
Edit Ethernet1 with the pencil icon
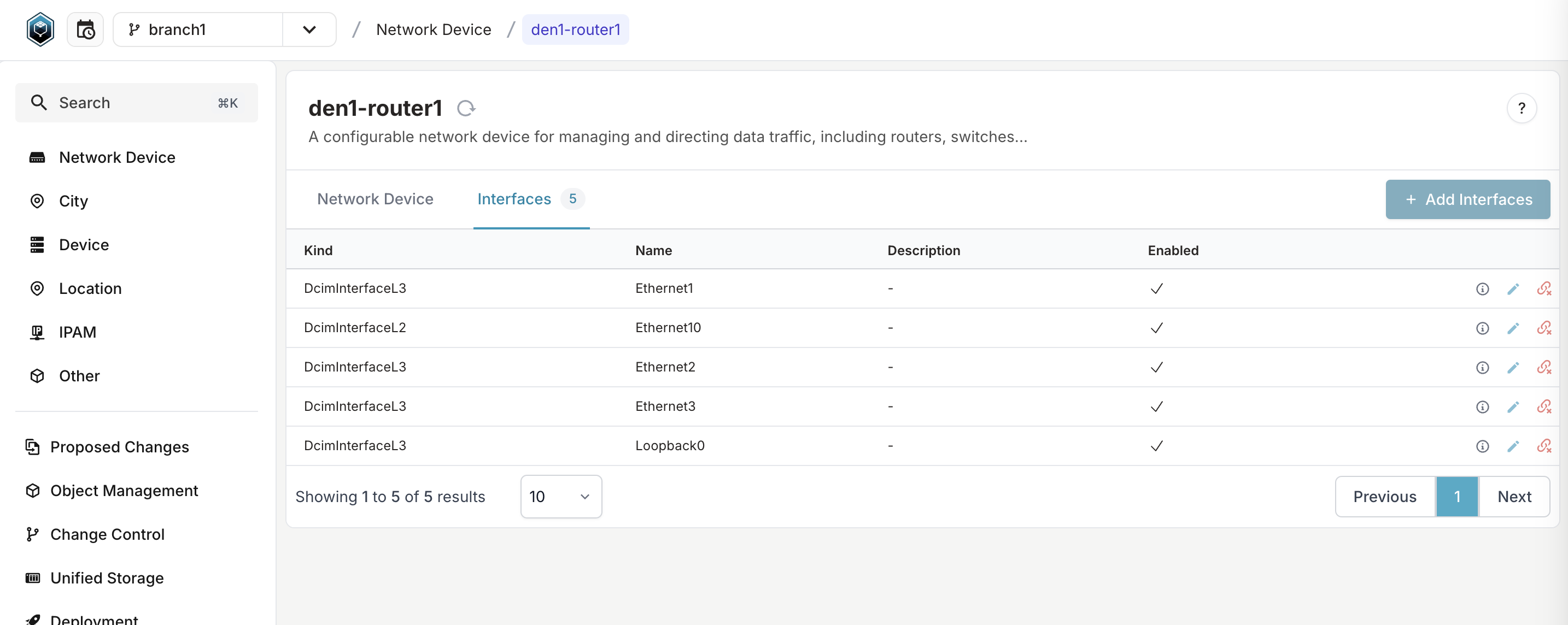tap(1513, 289)
